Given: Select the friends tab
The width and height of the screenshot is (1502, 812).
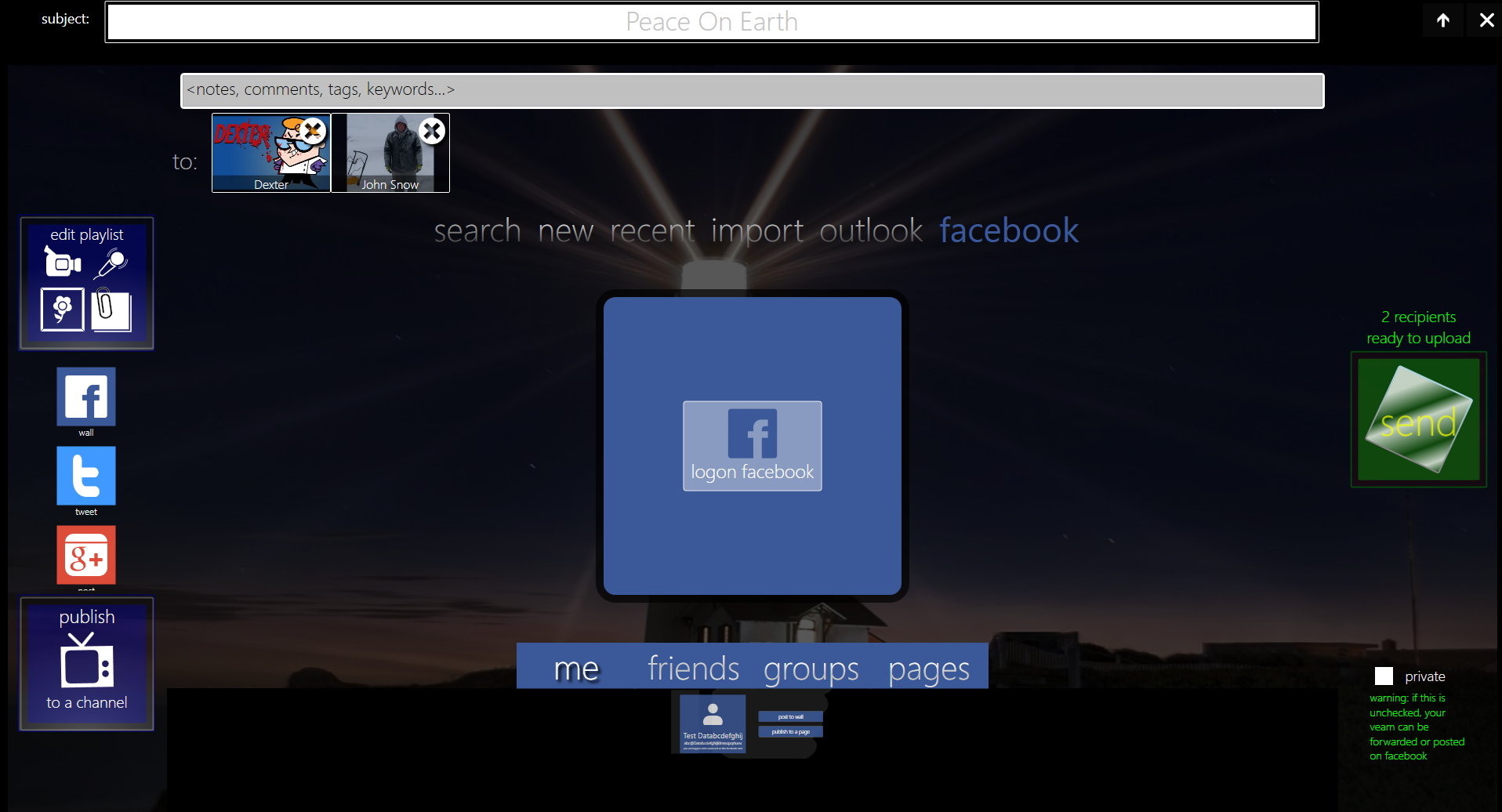Looking at the screenshot, I should click(693, 668).
